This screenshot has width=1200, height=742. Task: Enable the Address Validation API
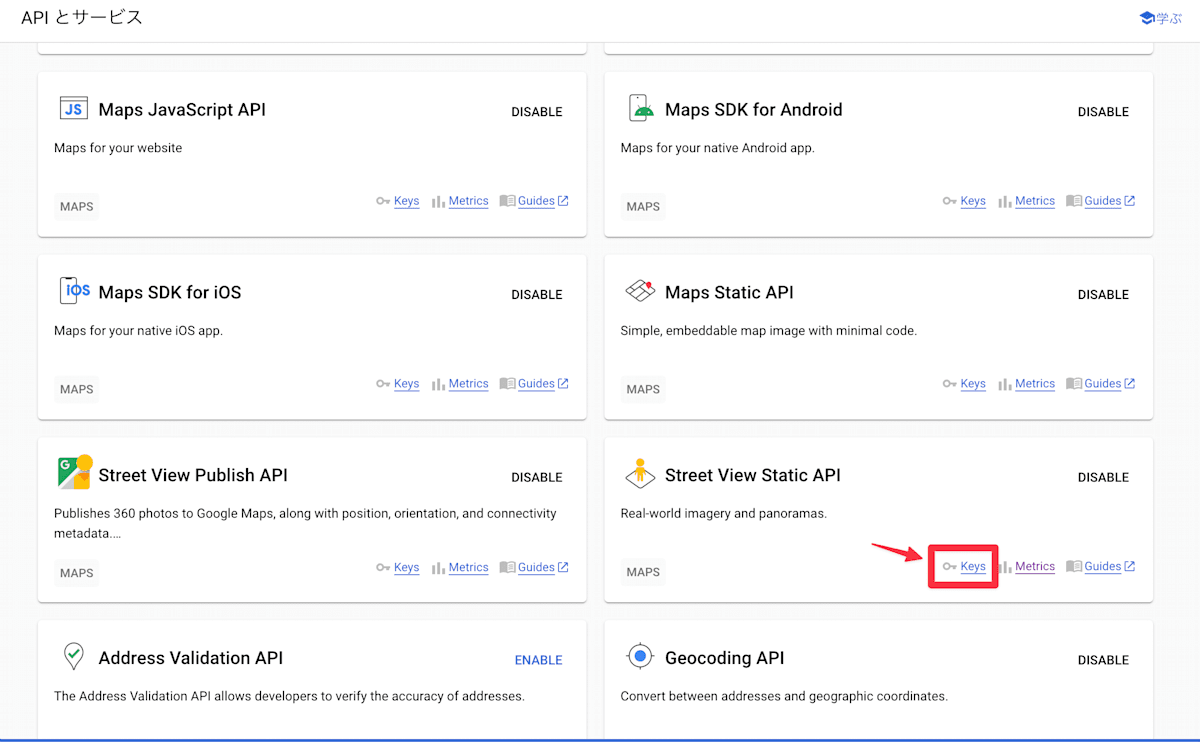pos(538,660)
